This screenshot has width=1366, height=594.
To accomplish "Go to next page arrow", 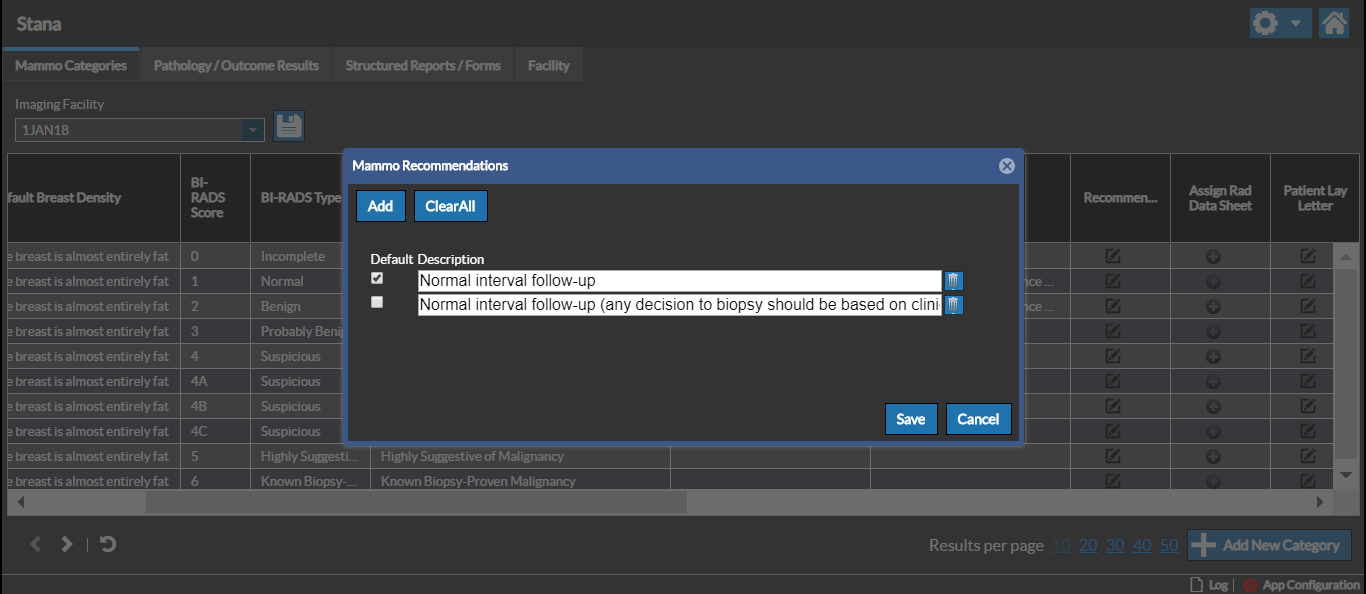I will point(67,544).
